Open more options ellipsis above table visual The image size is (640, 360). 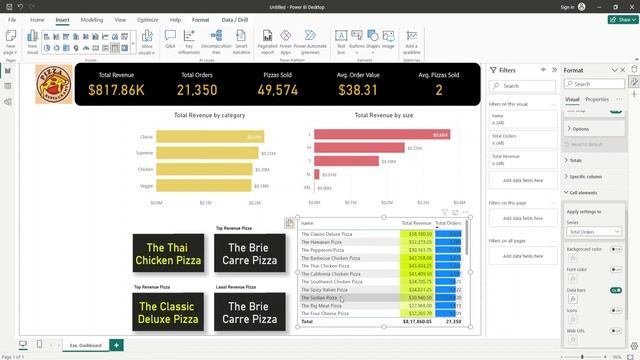click(x=466, y=212)
